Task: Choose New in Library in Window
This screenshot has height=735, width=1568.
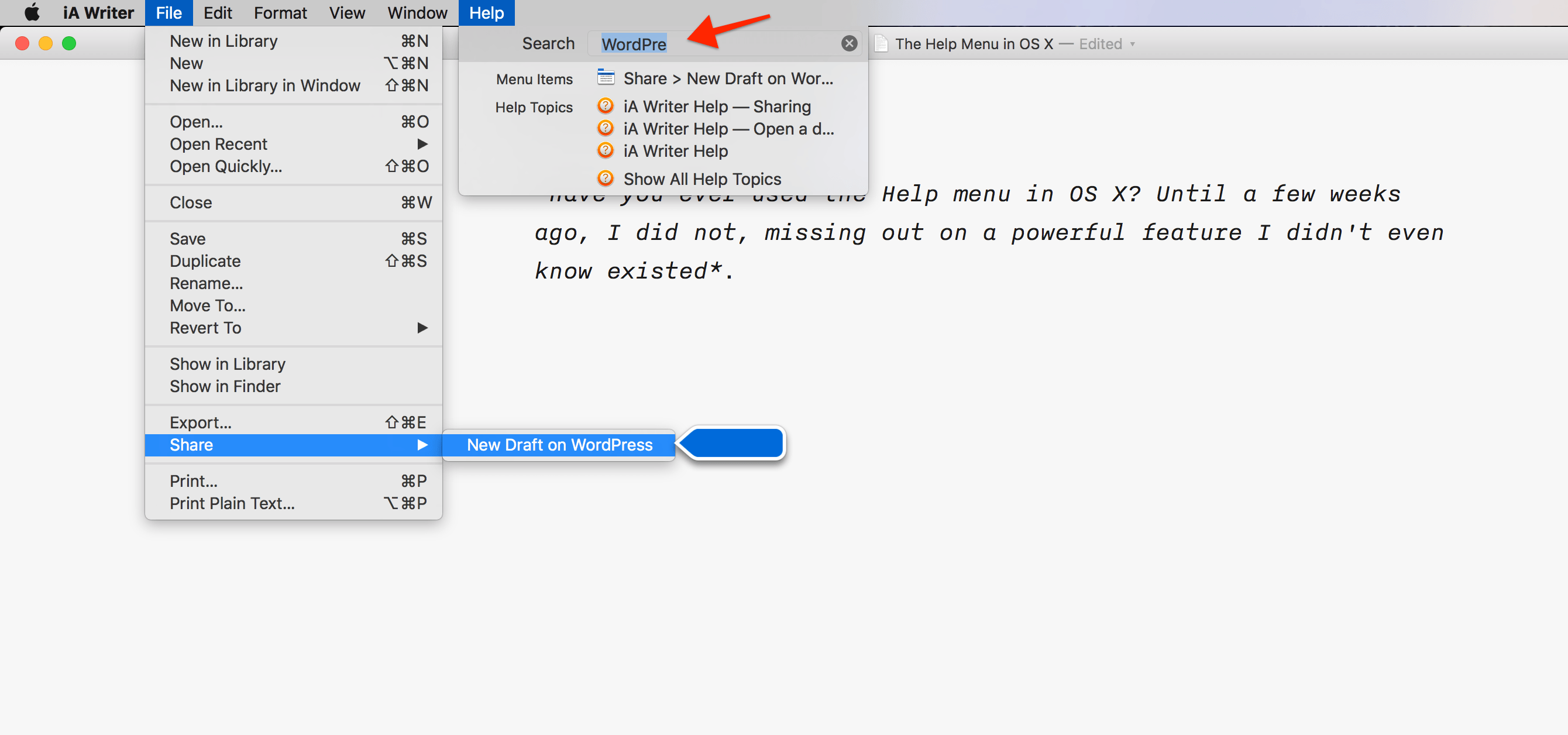Action: [x=293, y=85]
